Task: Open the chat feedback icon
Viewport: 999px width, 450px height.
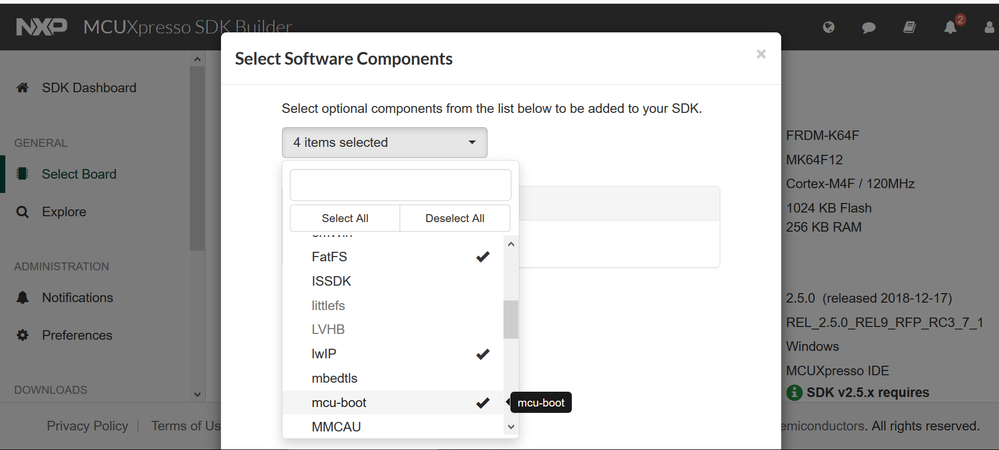Action: [x=868, y=27]
